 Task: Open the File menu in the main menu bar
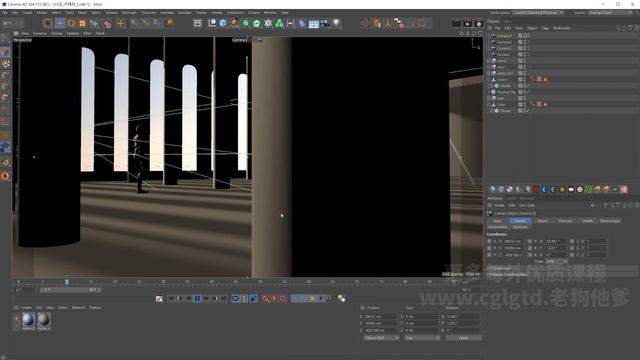coord(4,13)
